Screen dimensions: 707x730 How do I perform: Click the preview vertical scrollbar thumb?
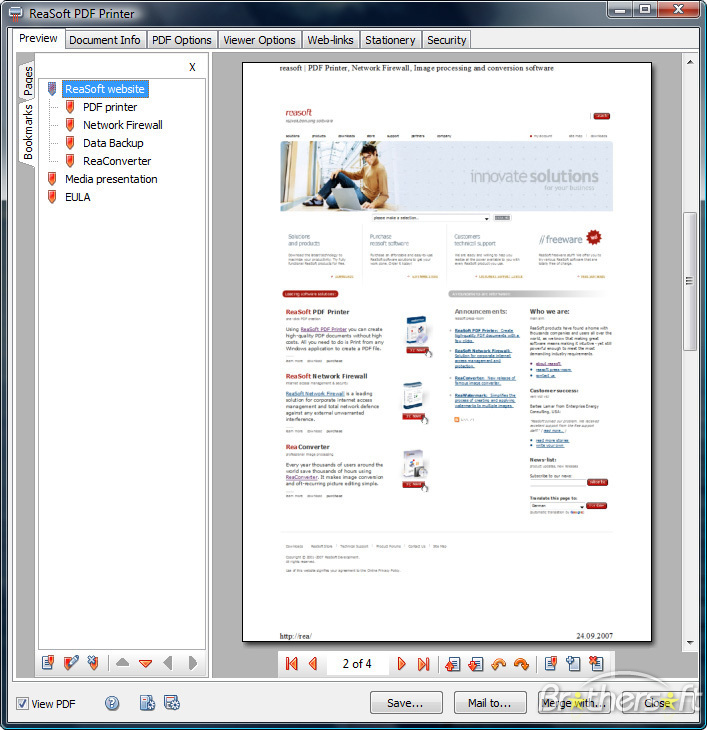(x=690, y=281)
